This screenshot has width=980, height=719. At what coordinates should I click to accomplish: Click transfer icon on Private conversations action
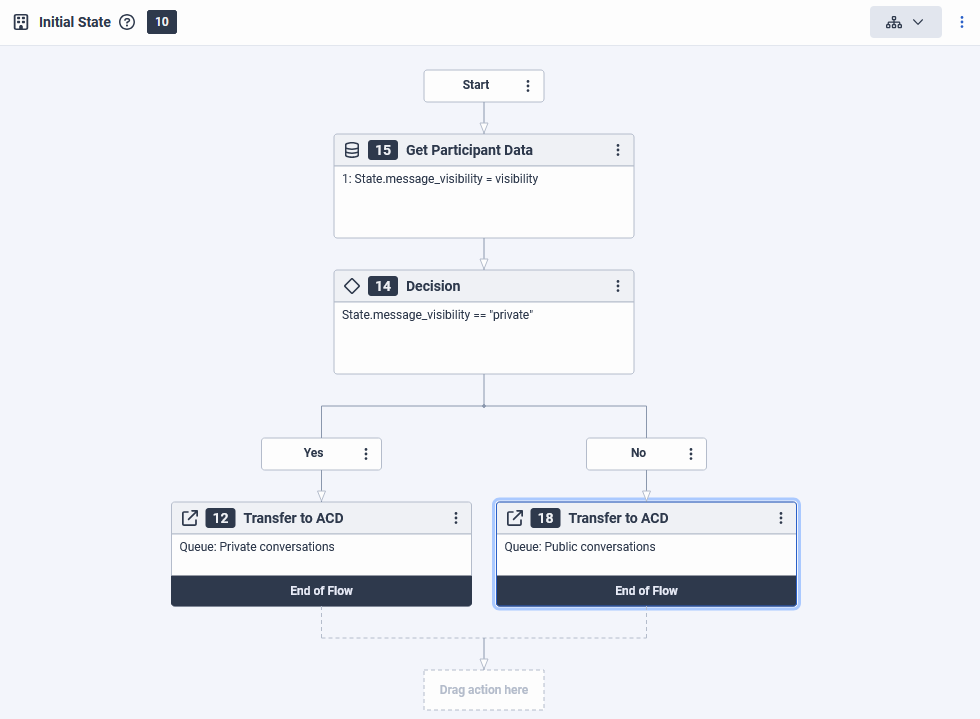coord(190,518)
